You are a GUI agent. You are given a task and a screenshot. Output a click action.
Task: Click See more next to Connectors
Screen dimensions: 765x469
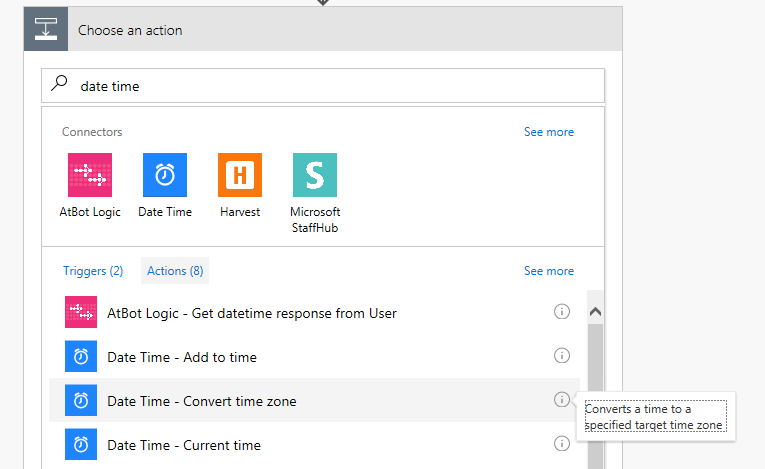[x=549, y=132]
